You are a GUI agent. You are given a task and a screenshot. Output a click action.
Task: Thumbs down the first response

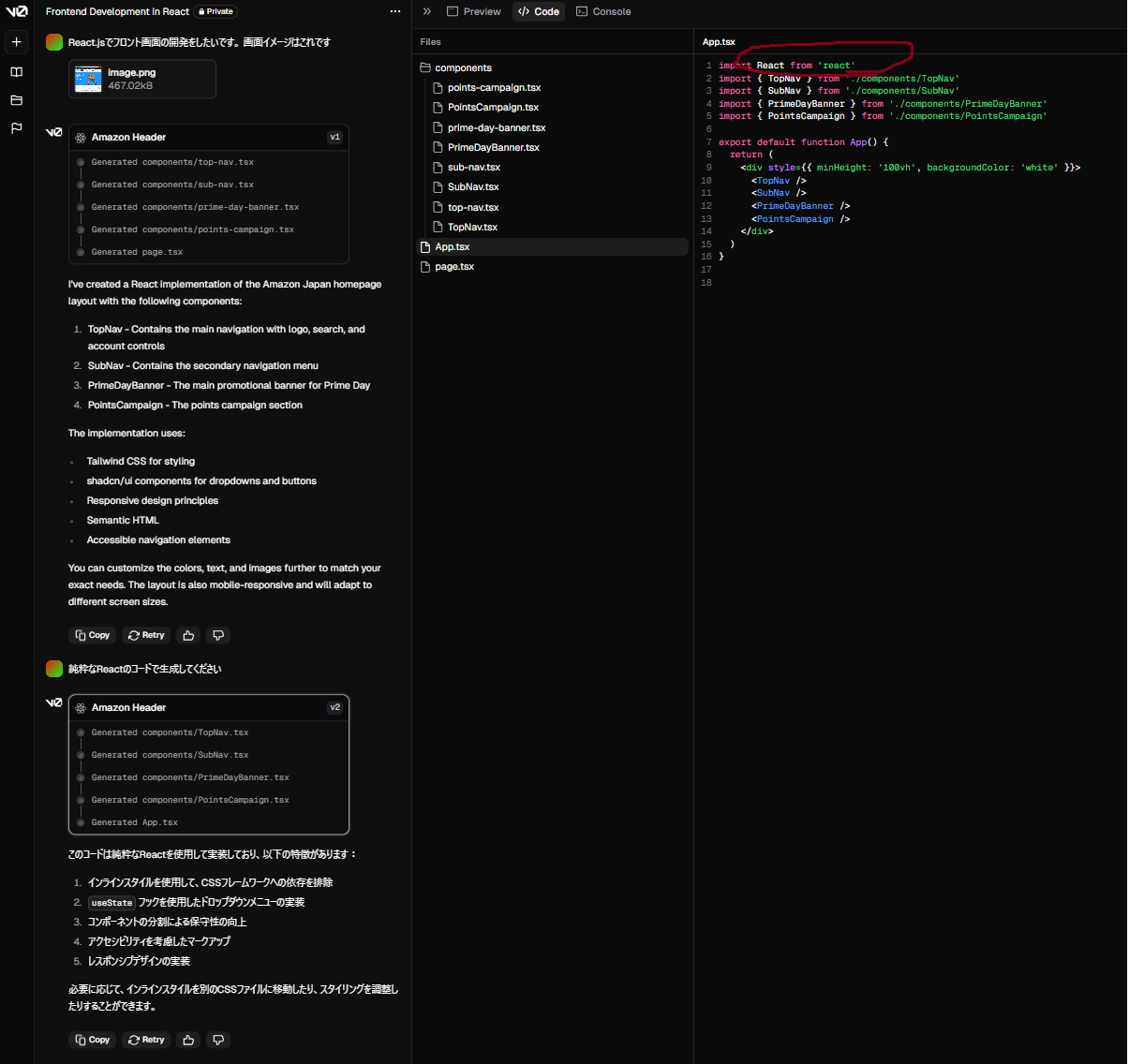(x=218, y=635)
